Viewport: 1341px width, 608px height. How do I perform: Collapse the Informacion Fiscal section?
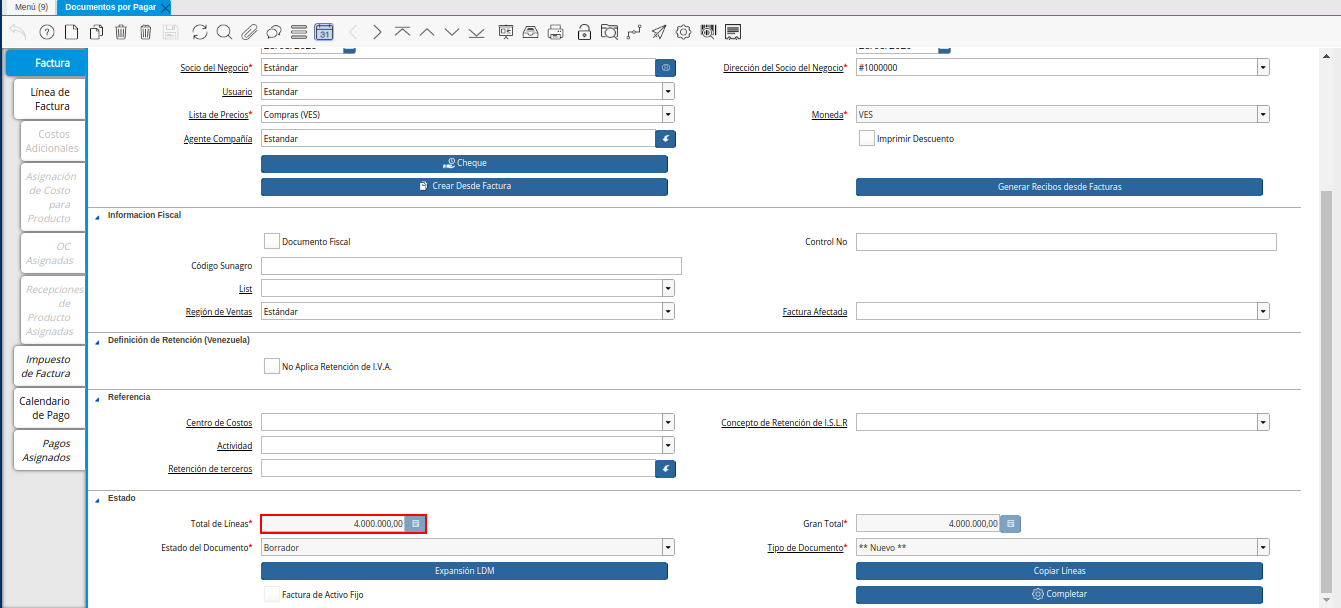coord(97,215)
